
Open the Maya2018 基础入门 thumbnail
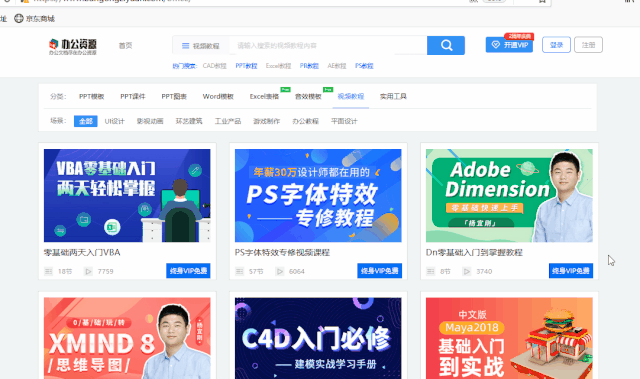509,338
